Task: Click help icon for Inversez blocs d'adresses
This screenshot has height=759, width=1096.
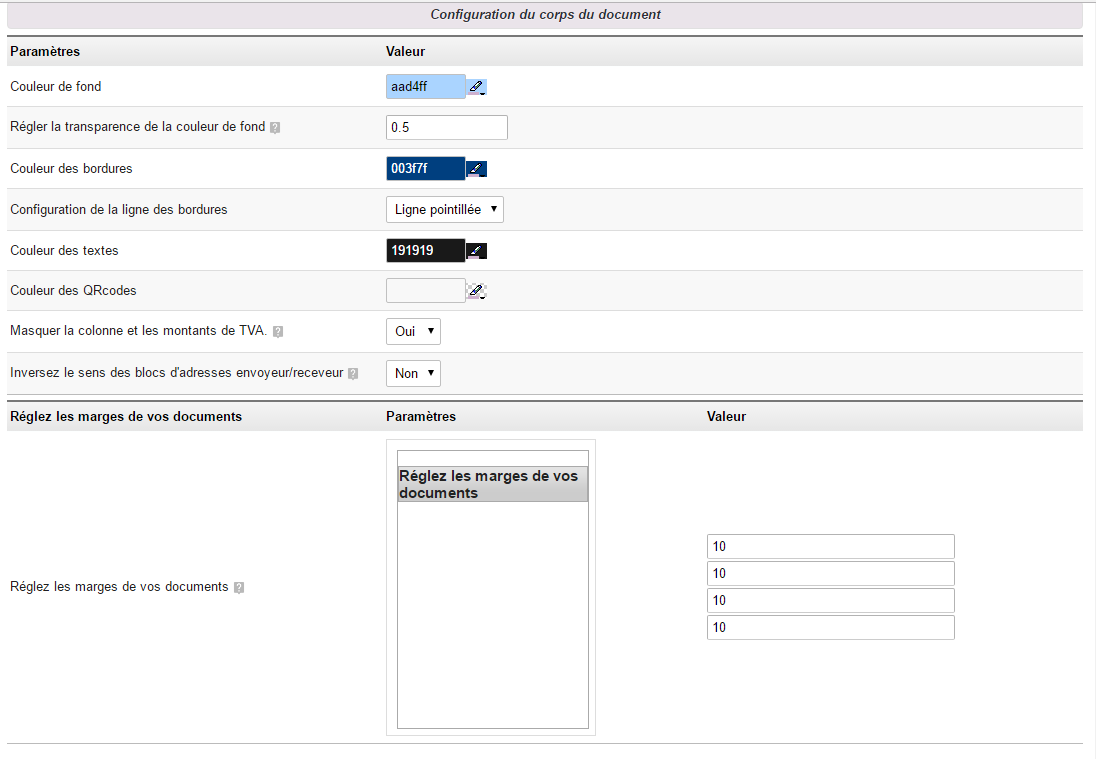Action: coord(353,374)
